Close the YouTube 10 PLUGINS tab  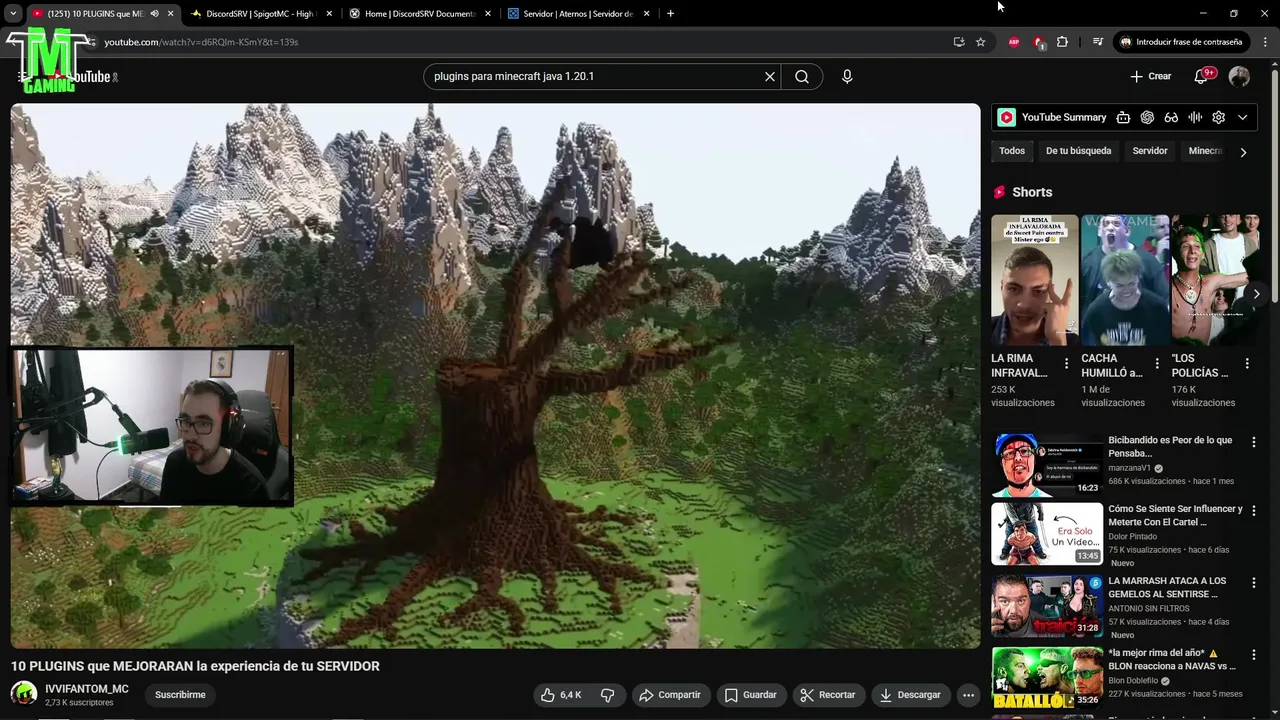coord(170,14)
